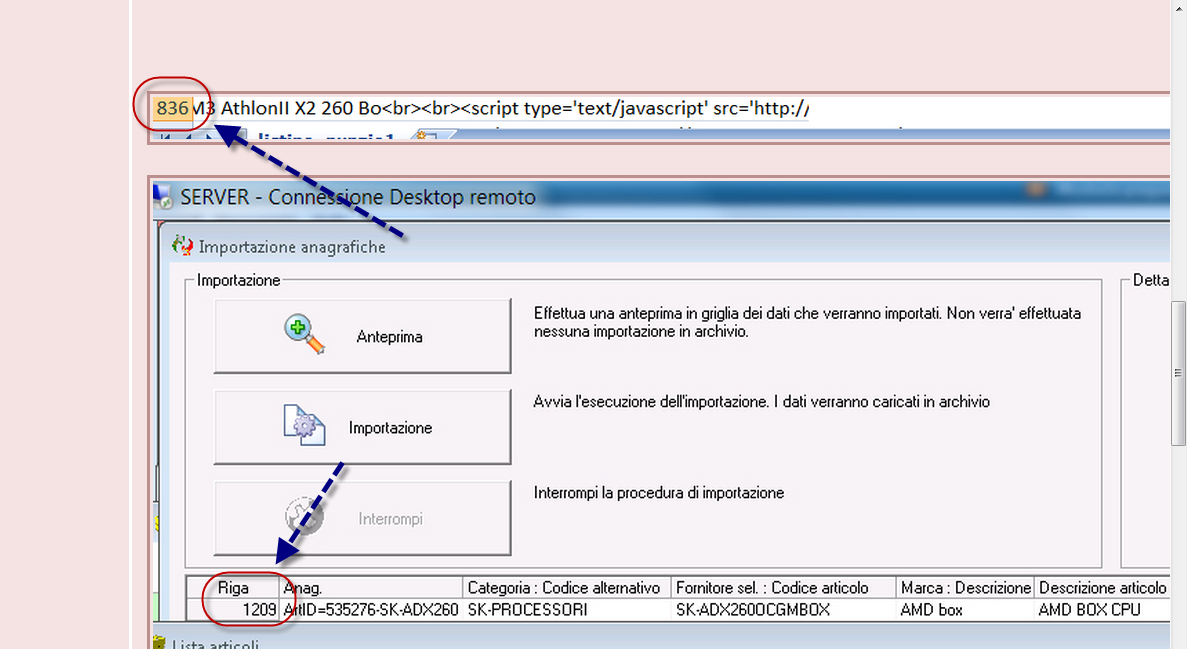Start import with the Importazione button

(x=362, y=427)
